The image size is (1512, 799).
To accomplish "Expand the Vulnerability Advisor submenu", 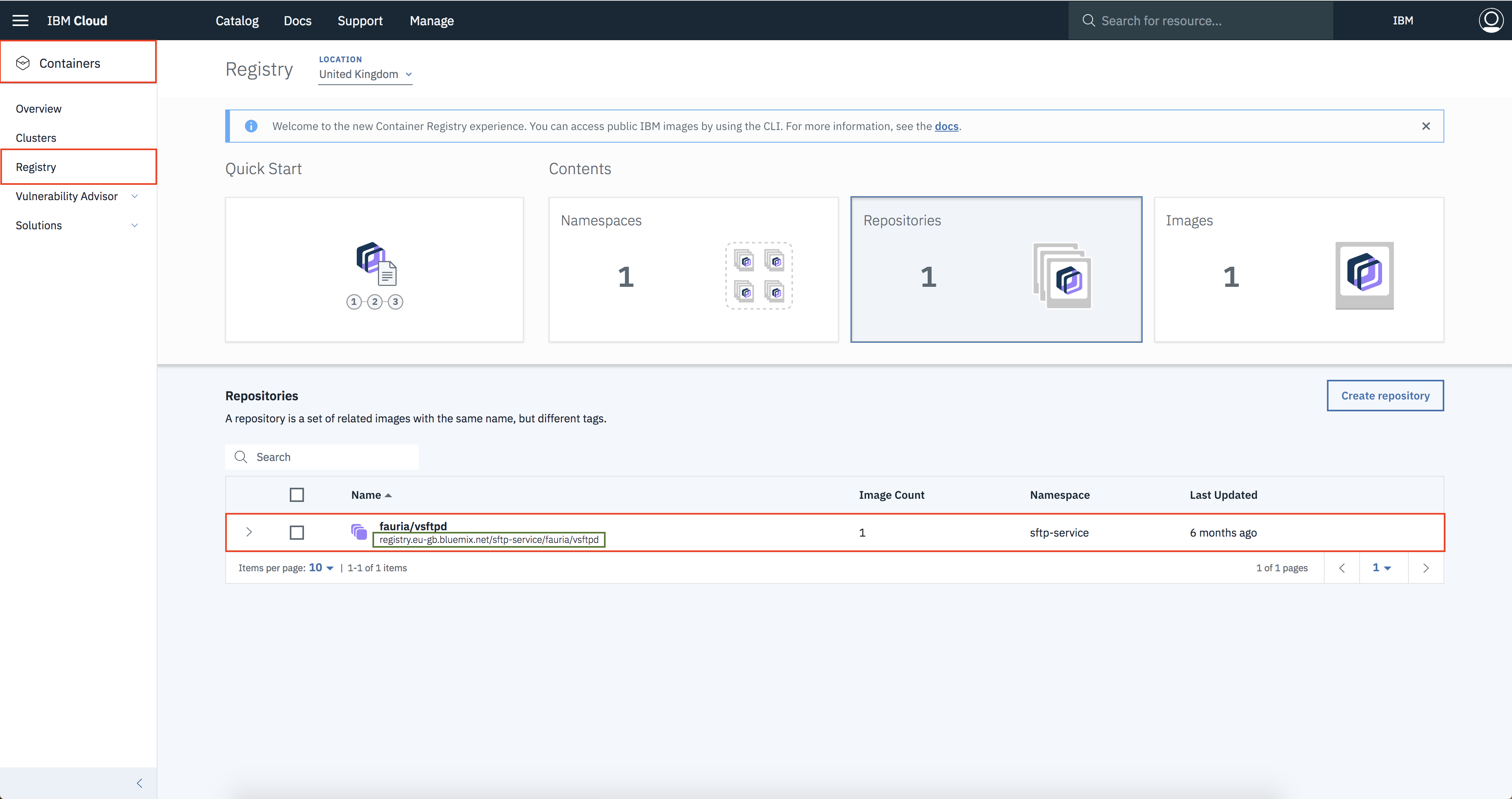I will (x=134, y=196).
